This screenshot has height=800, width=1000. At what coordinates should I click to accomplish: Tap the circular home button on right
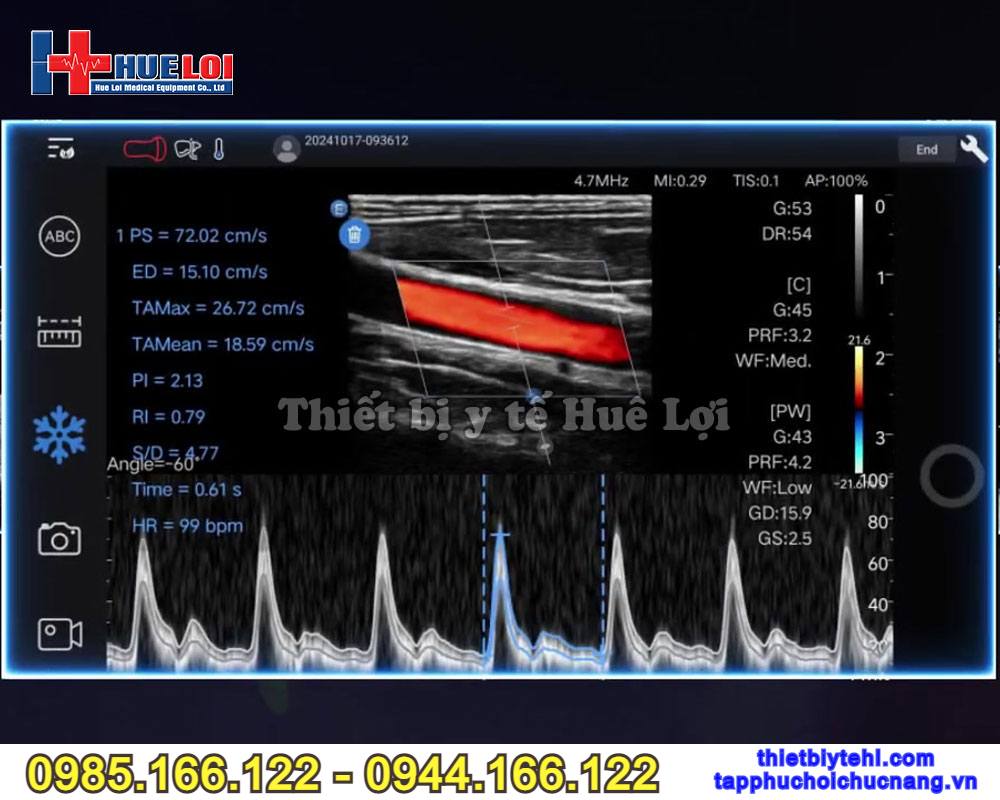(x=951, y=476)
